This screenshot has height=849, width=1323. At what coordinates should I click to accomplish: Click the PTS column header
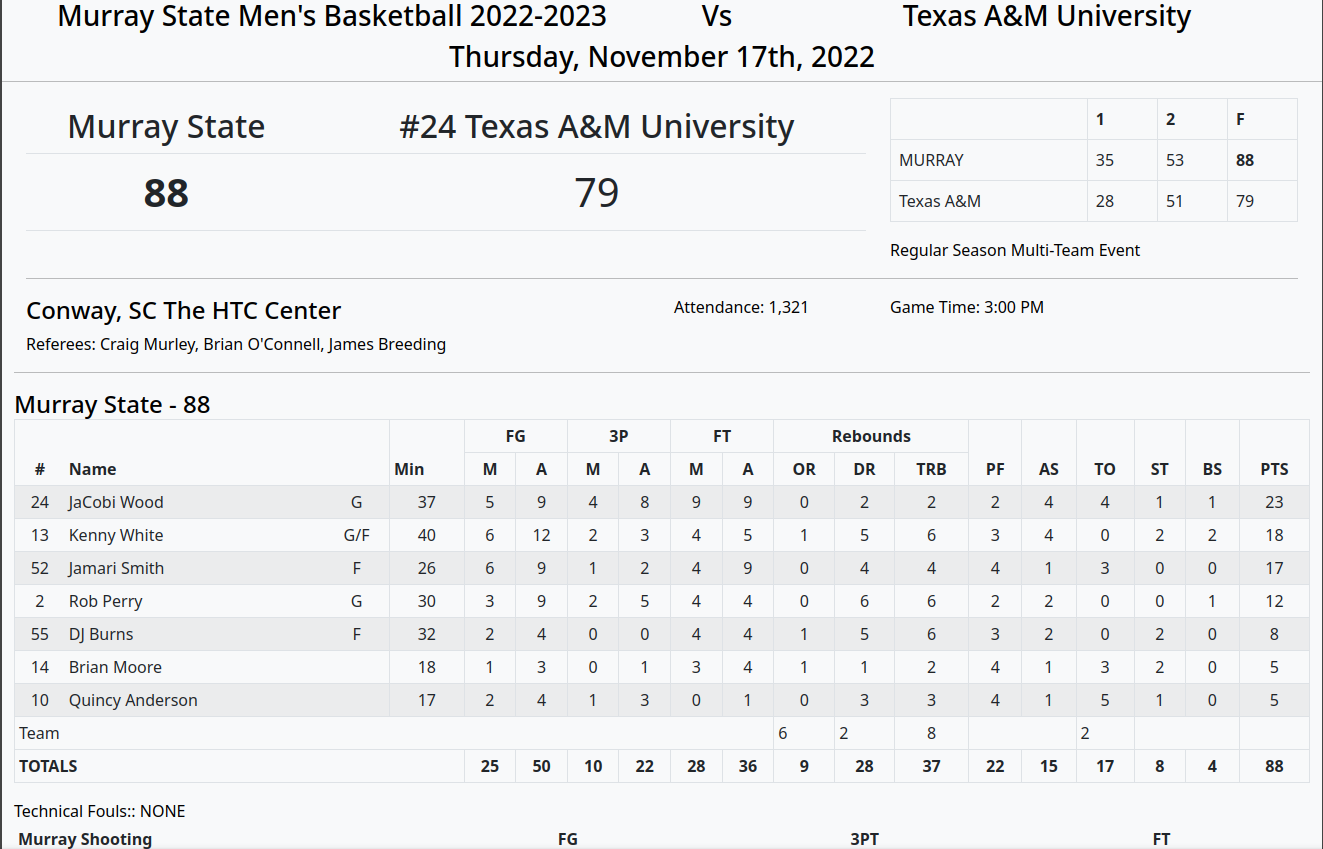coord(1274,469)
